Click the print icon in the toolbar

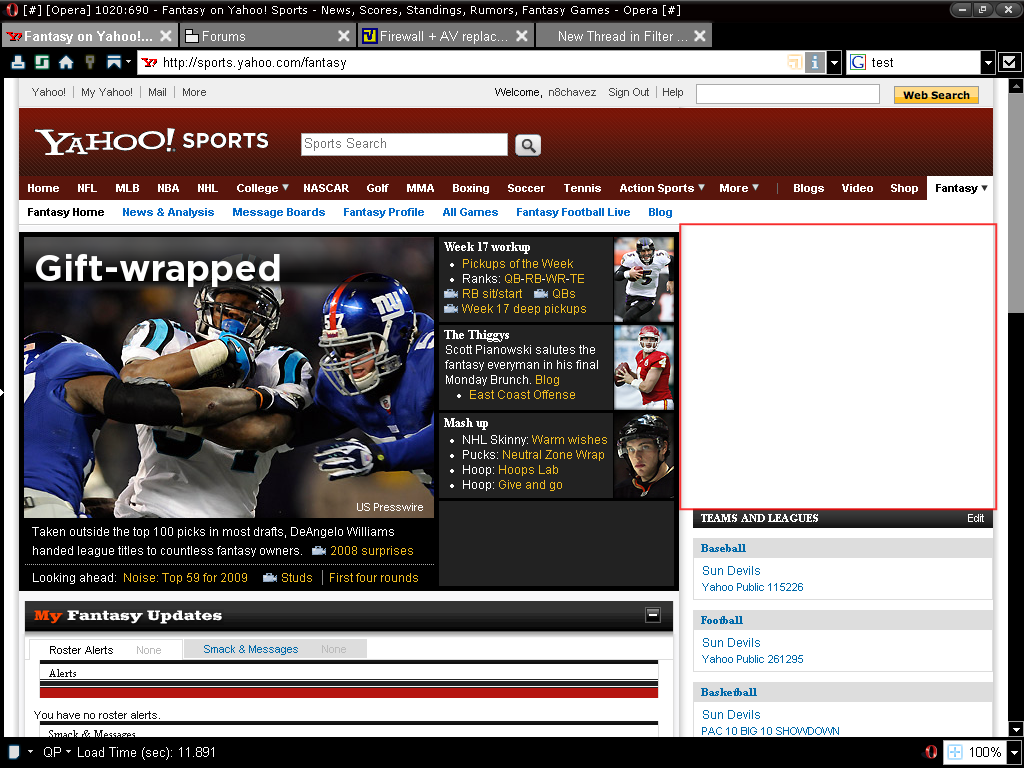18,62
